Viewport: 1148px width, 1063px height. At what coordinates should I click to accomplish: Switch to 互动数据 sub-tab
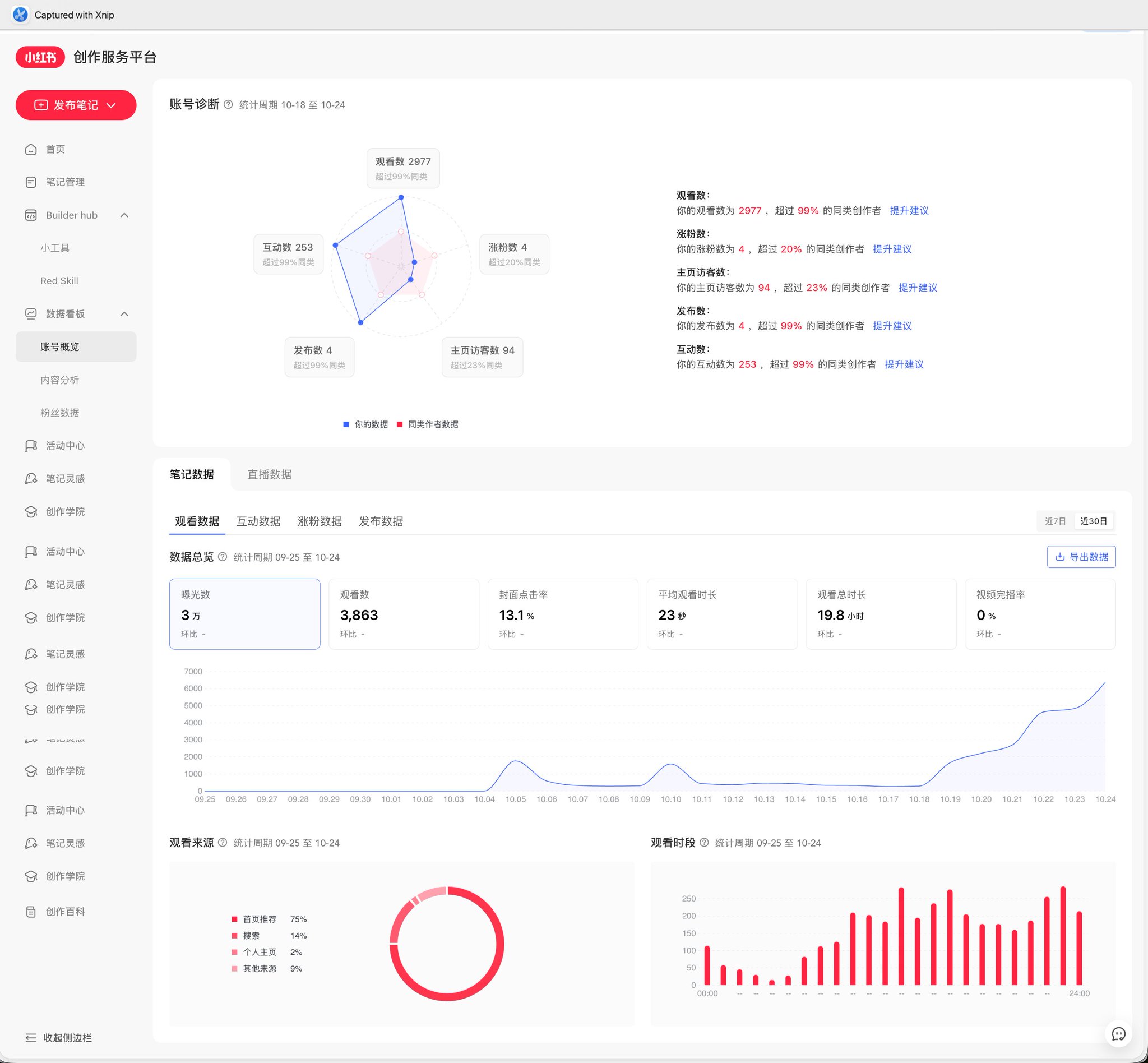click(x=258, y=521)
